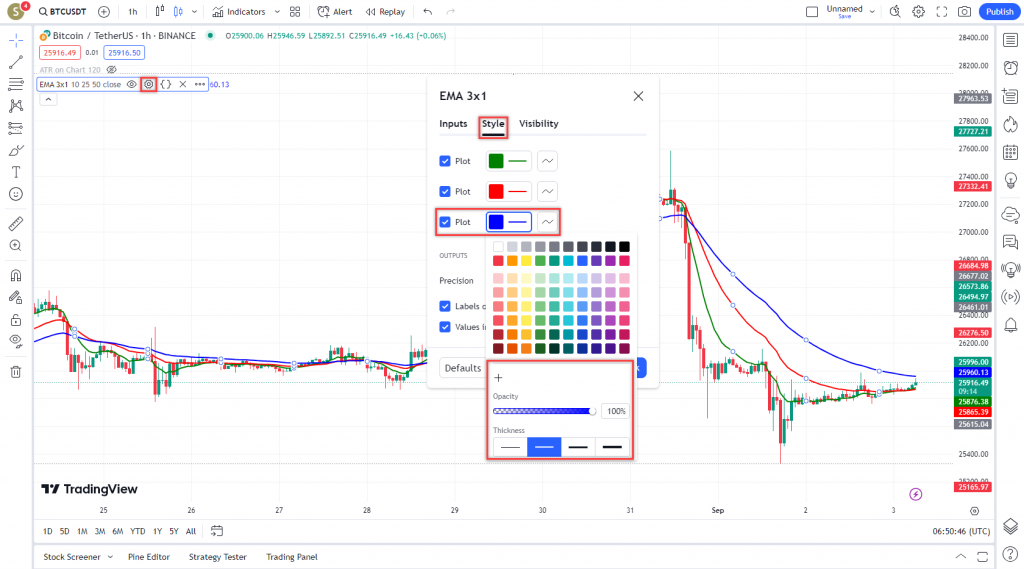The image size is (1024, 569).
Task: Open EMA 3x1 source code braces
Action: tap(166, 84)
